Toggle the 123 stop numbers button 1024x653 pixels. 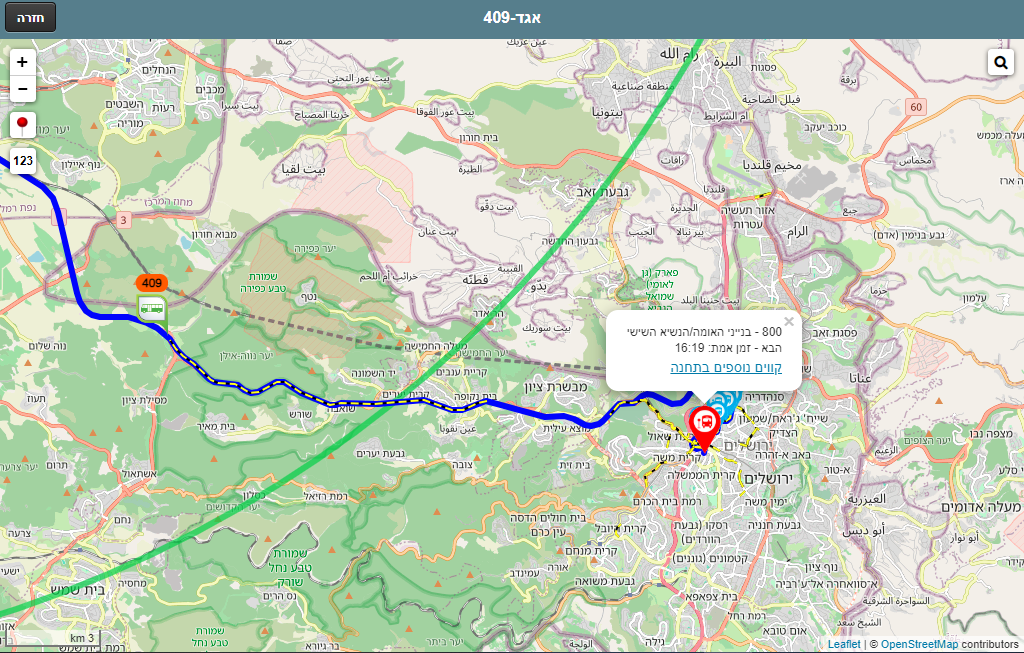click(x=22, y=161)
